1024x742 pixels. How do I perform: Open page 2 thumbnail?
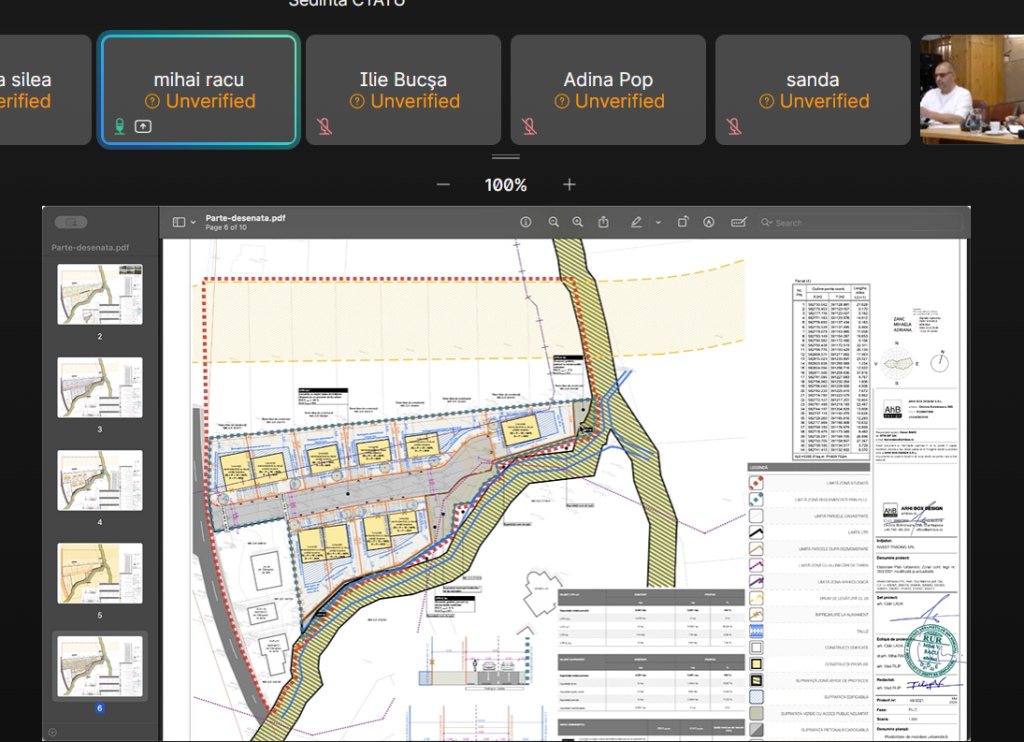[100, 295]
